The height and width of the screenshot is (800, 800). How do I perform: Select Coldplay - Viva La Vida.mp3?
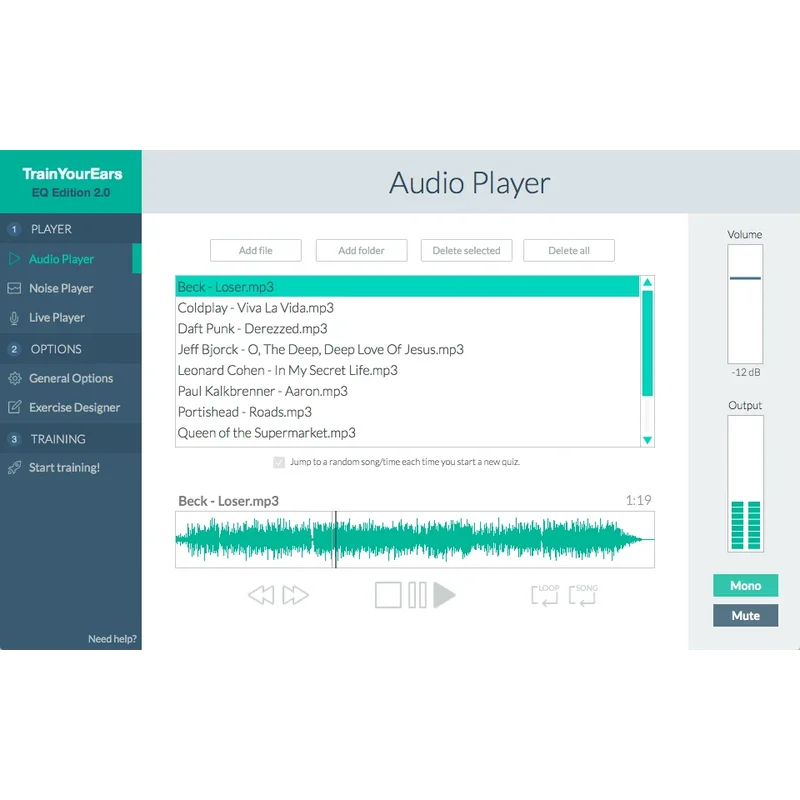[407, 308]
